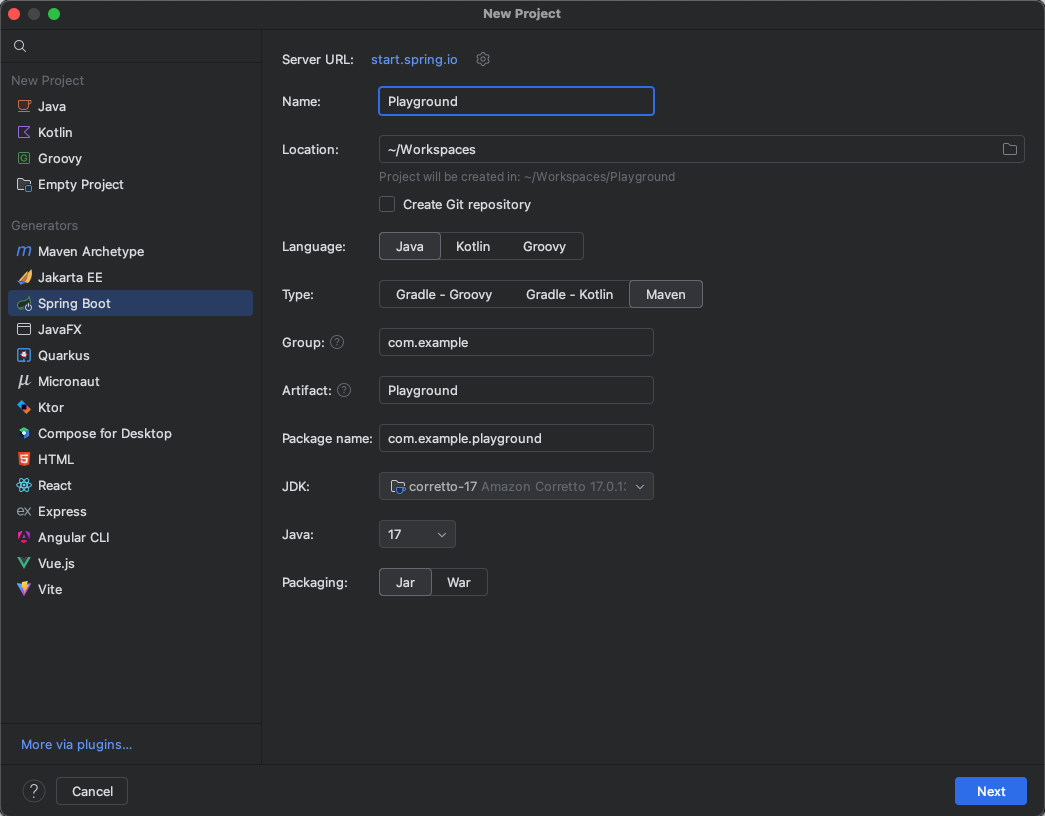This screenshot has width=1045, height=816.
Task: Click the Vue.js icon
Action: (x=24, y=563)
